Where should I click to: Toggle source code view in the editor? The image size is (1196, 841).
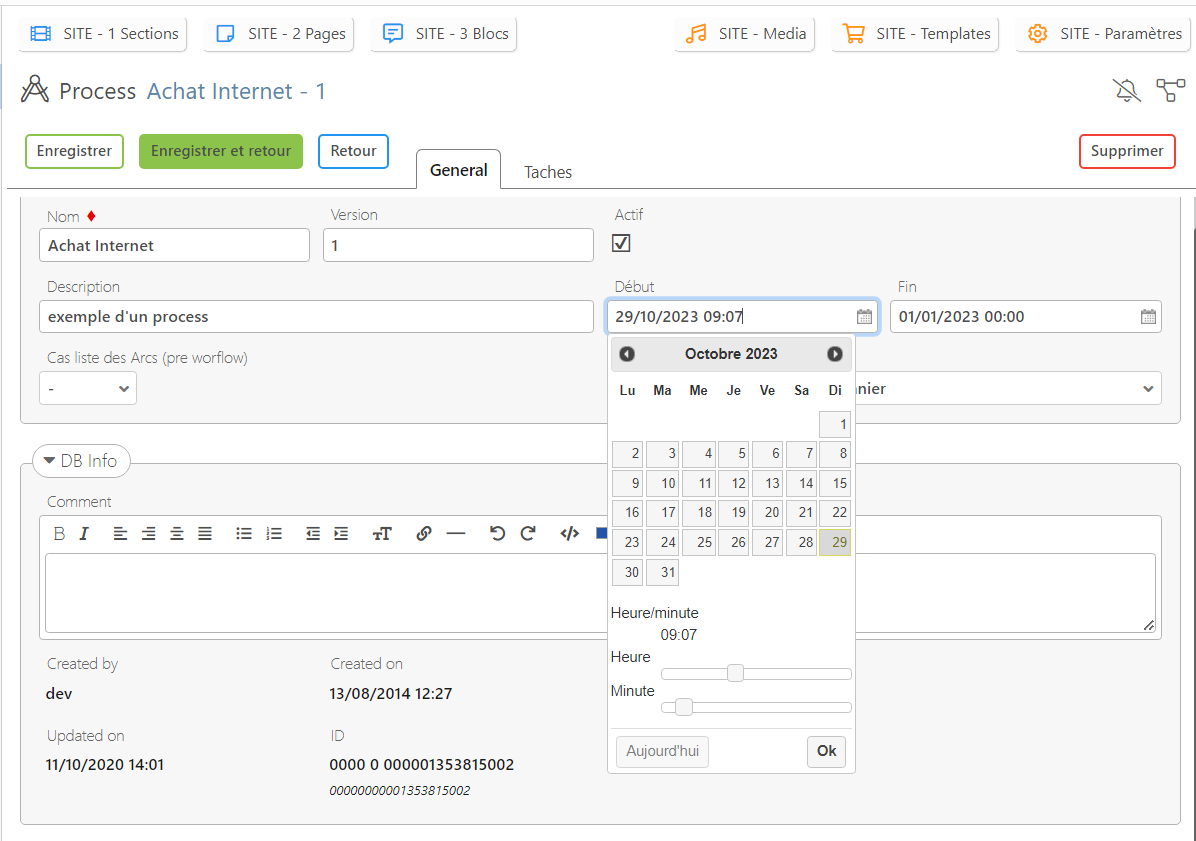point(569,534)
